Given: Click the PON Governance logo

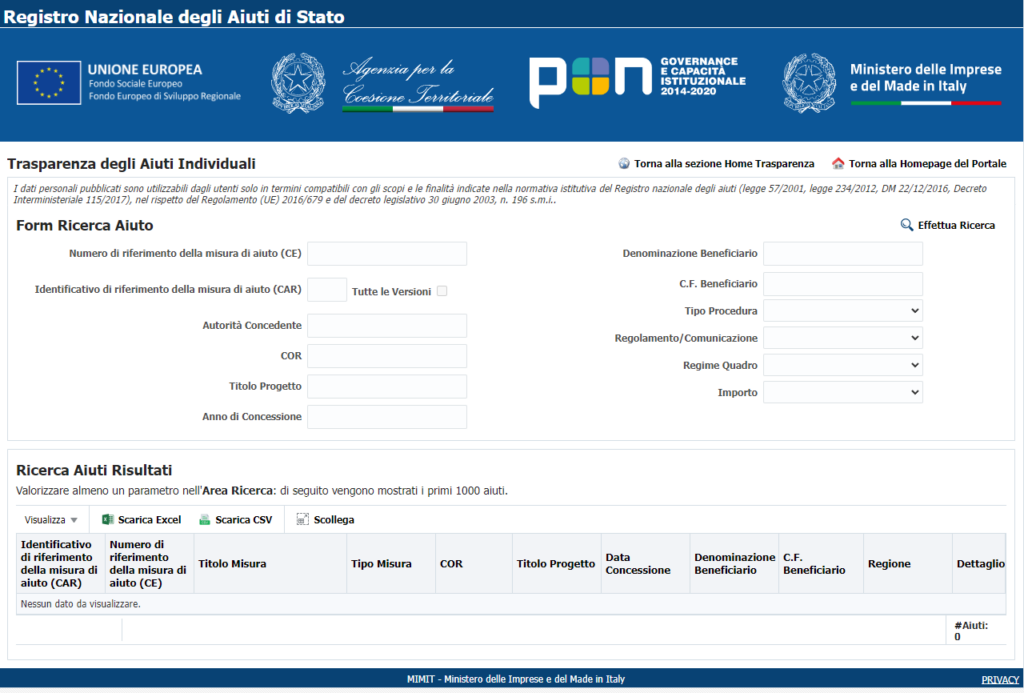Looking at the screenshot, I should pos(637,81).
